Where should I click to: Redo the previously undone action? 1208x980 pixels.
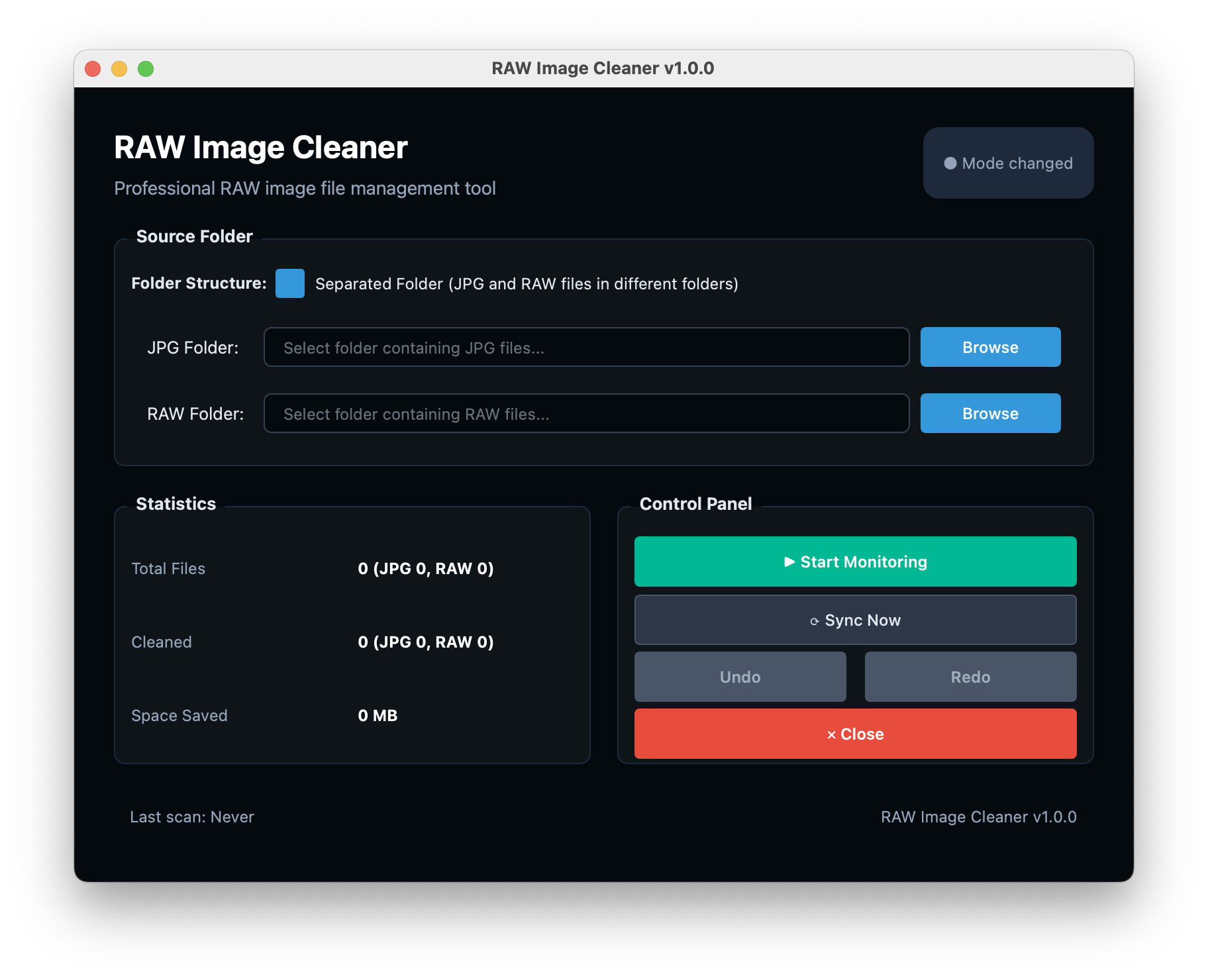tap(970, 677)
